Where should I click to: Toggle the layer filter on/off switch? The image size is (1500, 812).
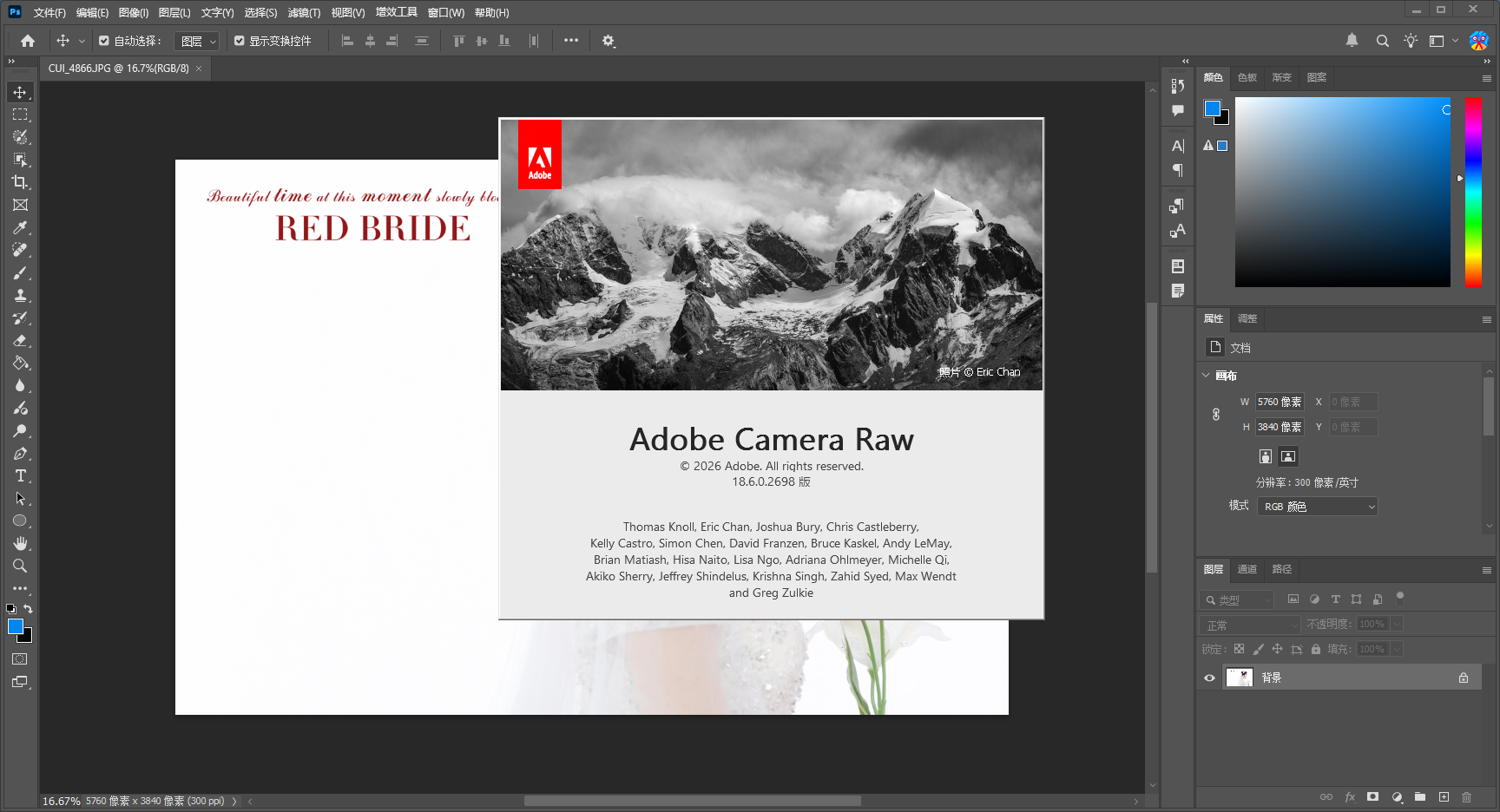point(1399,597)
